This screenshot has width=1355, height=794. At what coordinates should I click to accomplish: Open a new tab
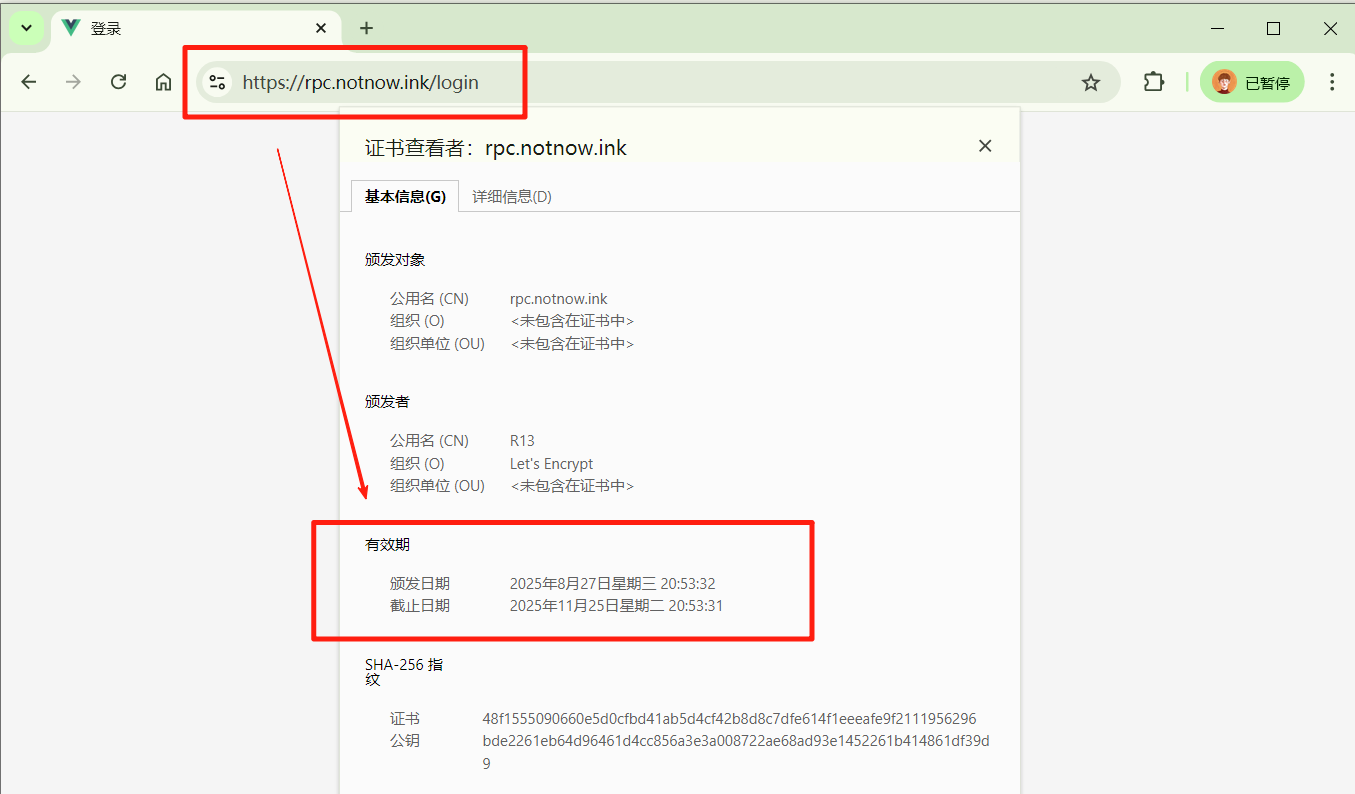pyautogui.click(x=366, y=28)
